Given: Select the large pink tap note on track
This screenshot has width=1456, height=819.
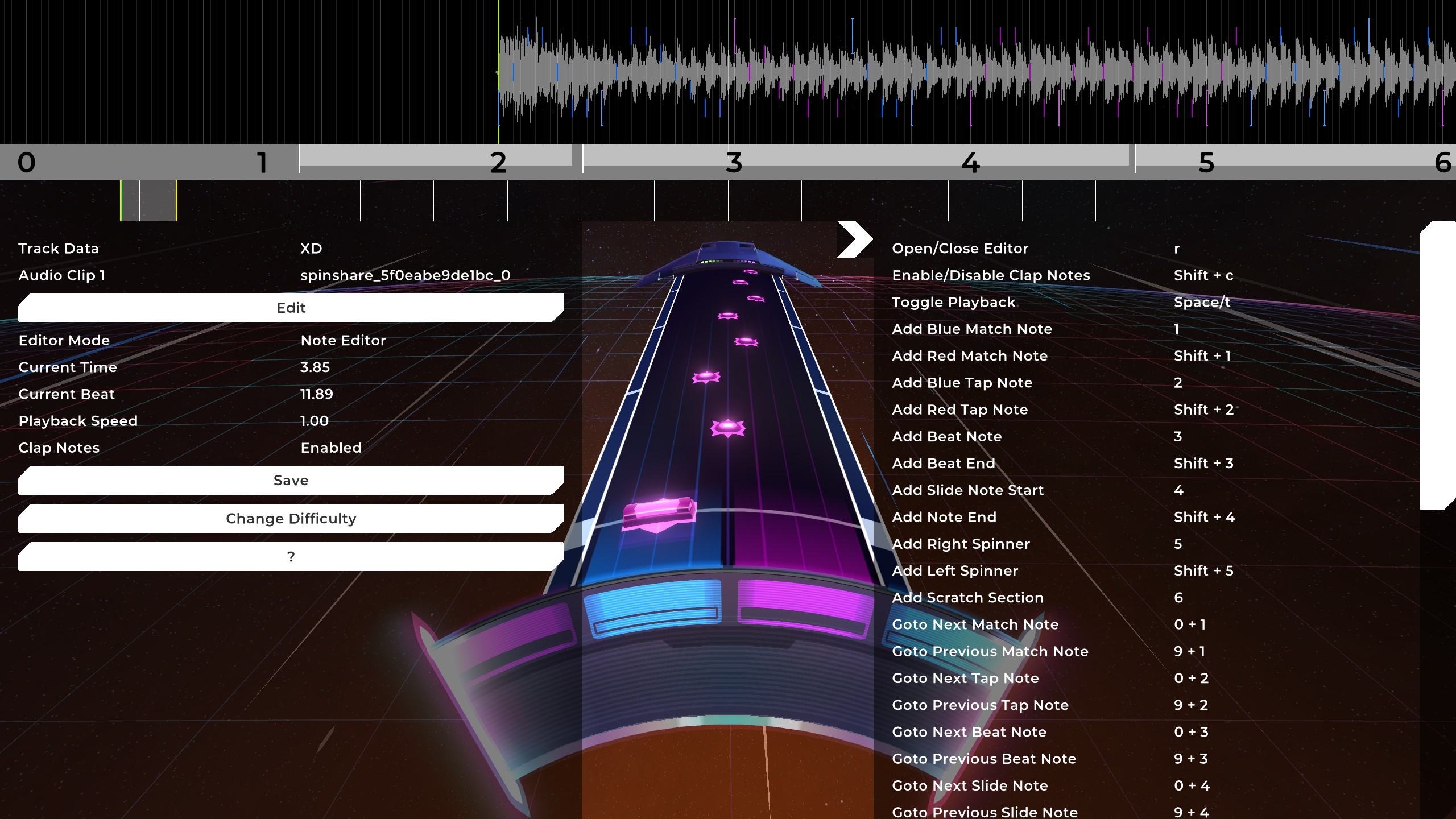Looking at the screenshot, I should [x=659, y=514].
